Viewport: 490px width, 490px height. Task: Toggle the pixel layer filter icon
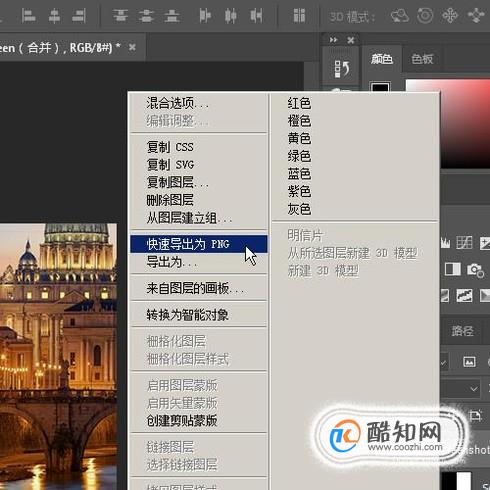pyautogui.click(x=469, y=362)
